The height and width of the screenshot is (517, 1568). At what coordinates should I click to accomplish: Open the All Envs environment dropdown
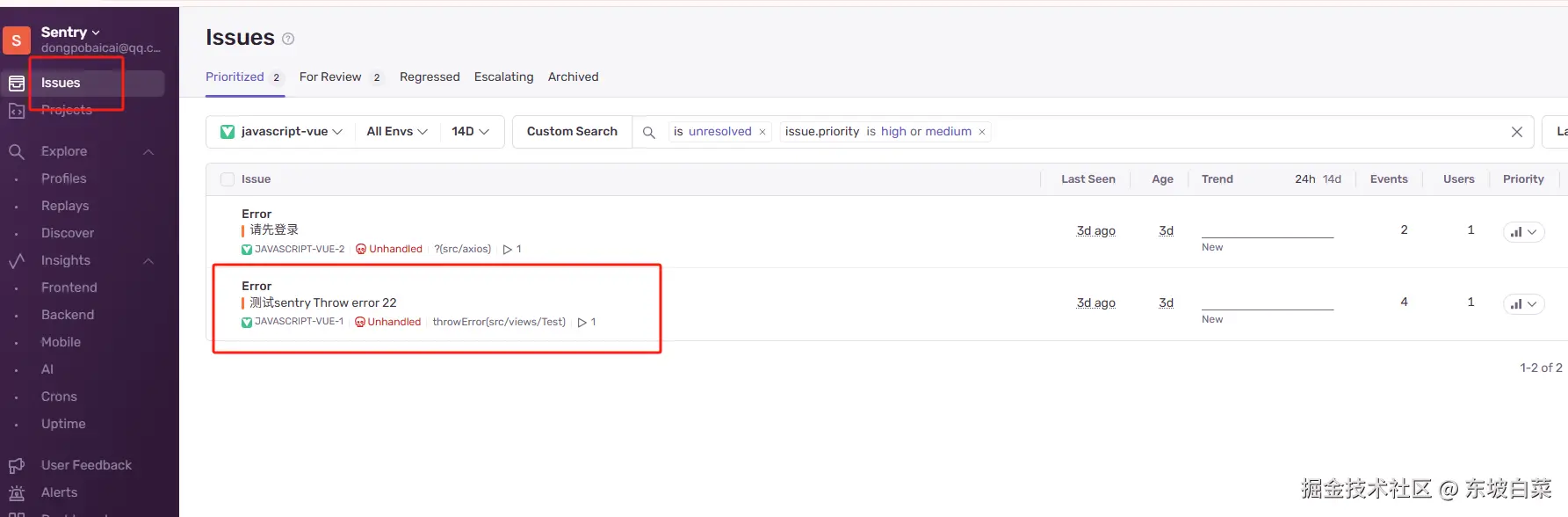coord(397,132)
